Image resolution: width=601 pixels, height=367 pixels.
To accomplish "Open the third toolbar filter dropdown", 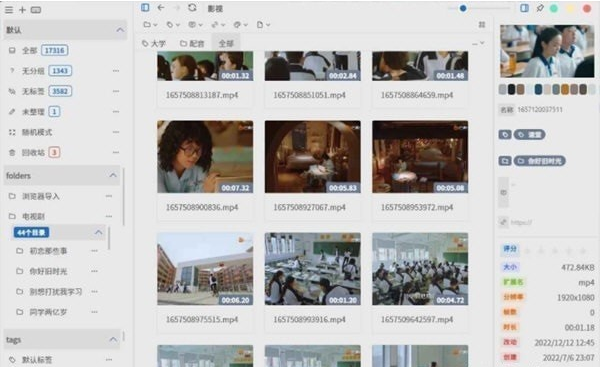I will click(195, 25).
